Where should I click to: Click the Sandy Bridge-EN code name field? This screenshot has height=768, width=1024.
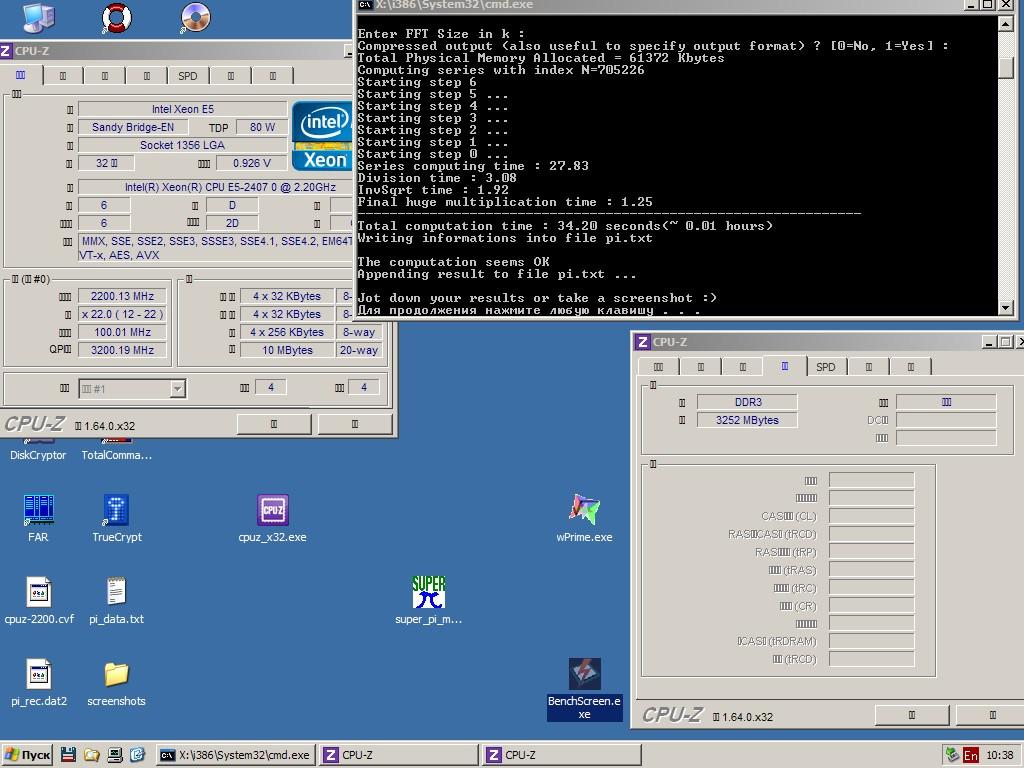tap(133, 127)
